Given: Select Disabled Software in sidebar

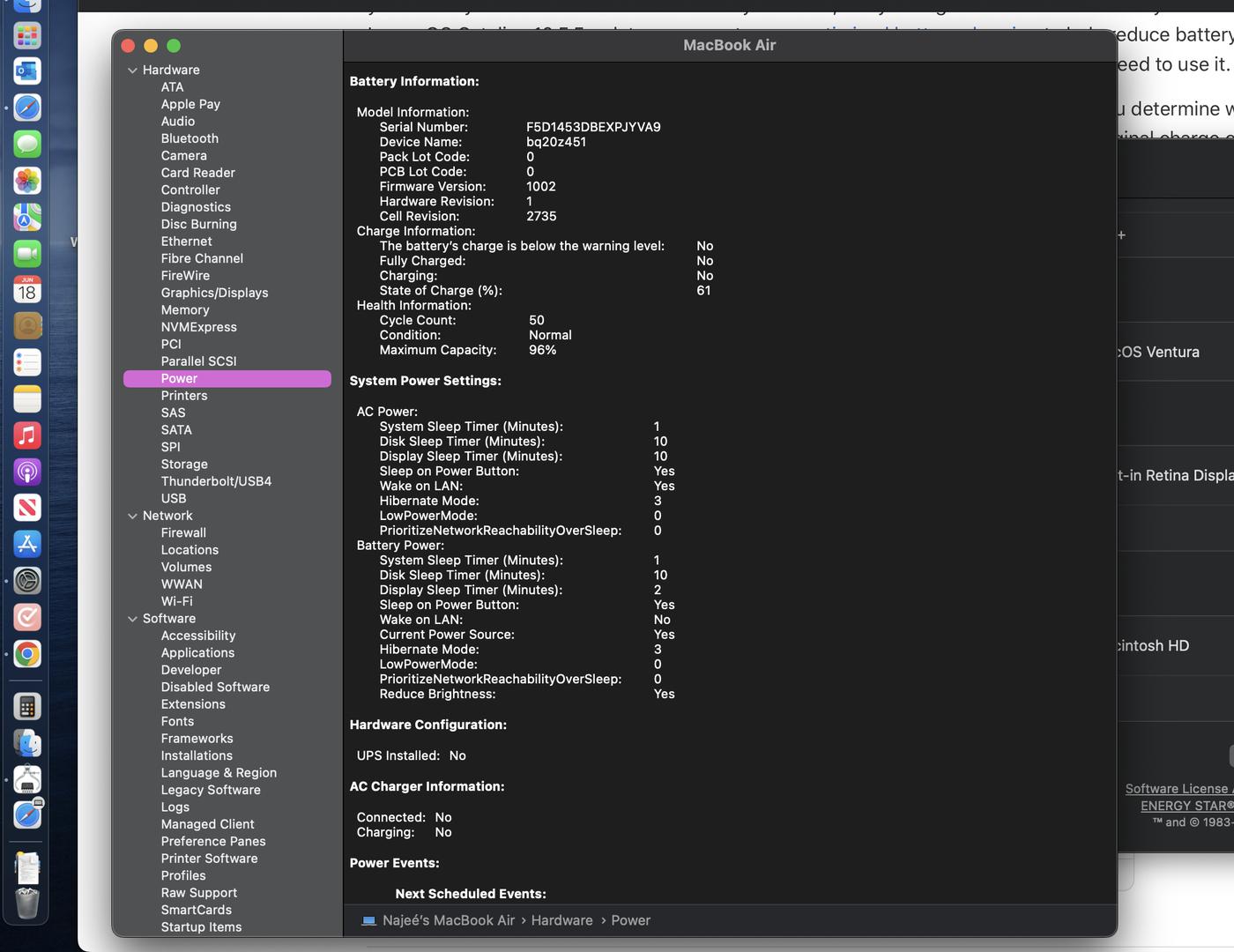Looking at the screenshot, I should click(x=215, y=688).
